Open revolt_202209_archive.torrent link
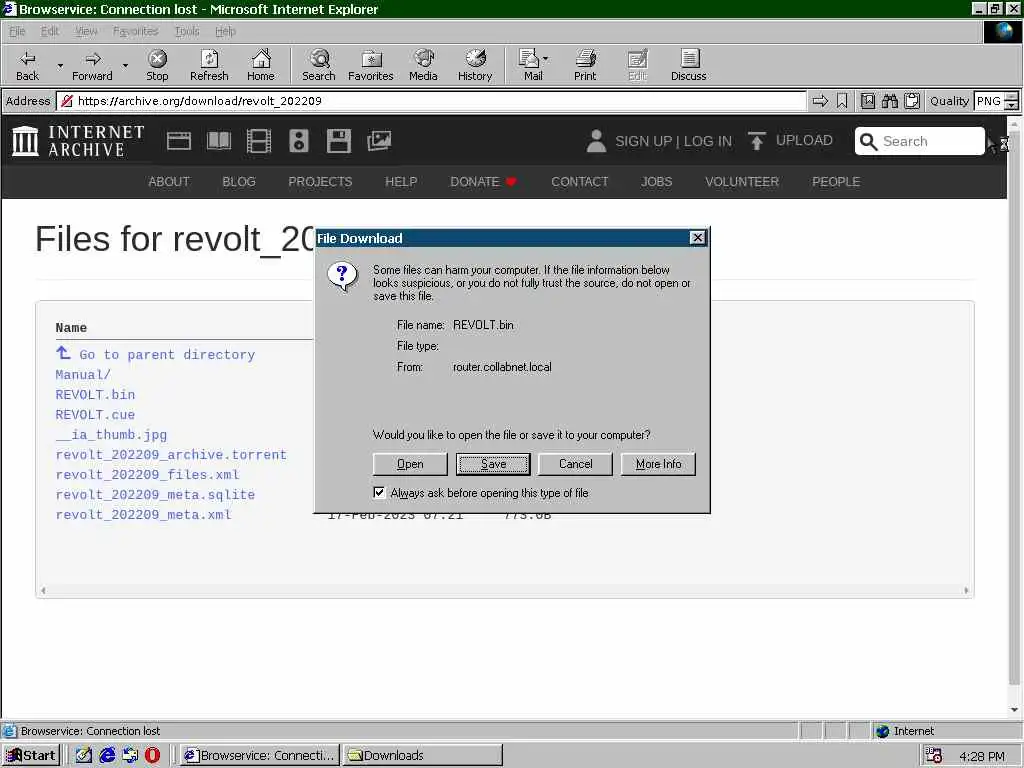Viewport: 1024px width, 768px height. [x=171, y=455]
